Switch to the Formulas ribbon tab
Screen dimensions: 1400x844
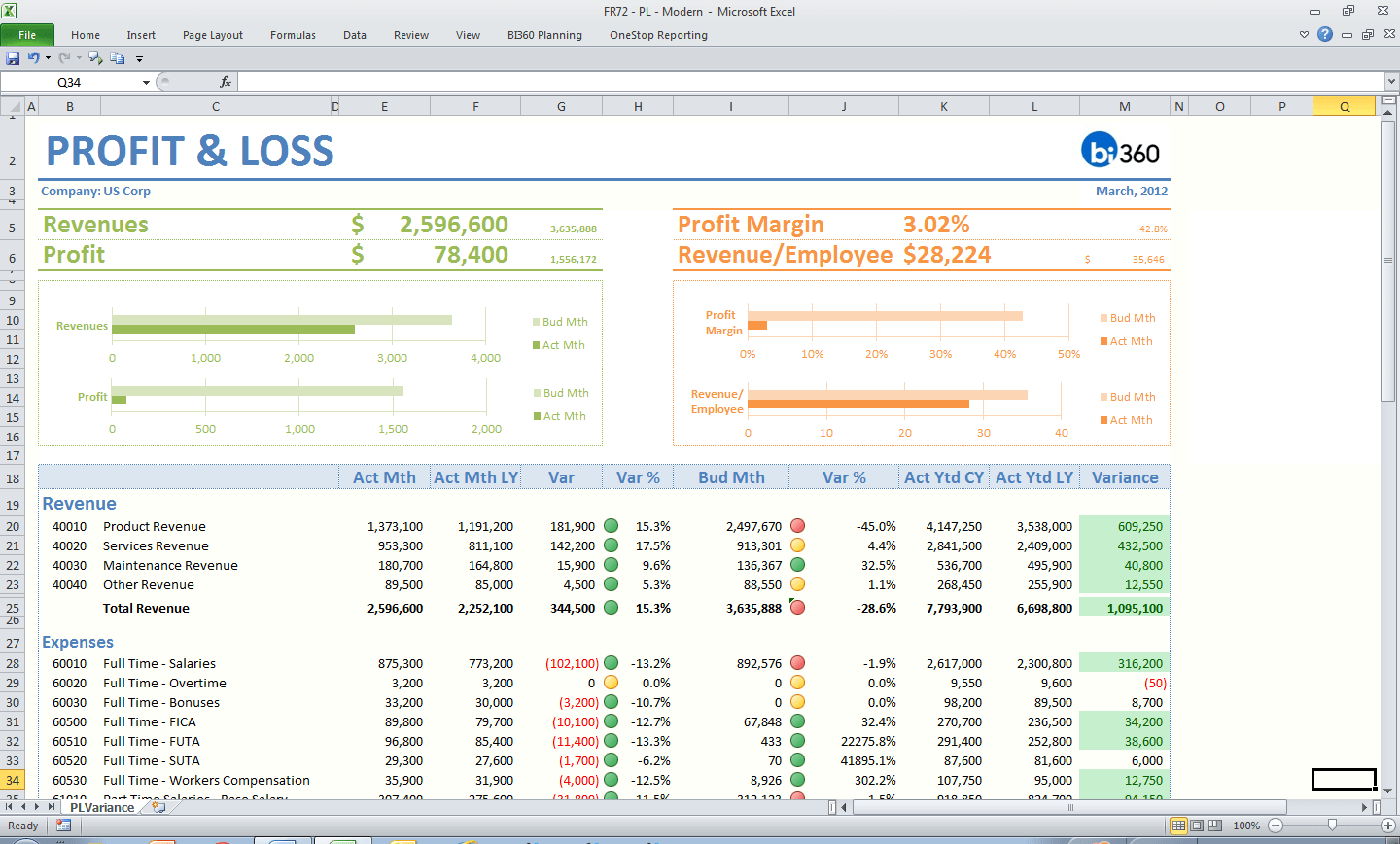point(293,35)
